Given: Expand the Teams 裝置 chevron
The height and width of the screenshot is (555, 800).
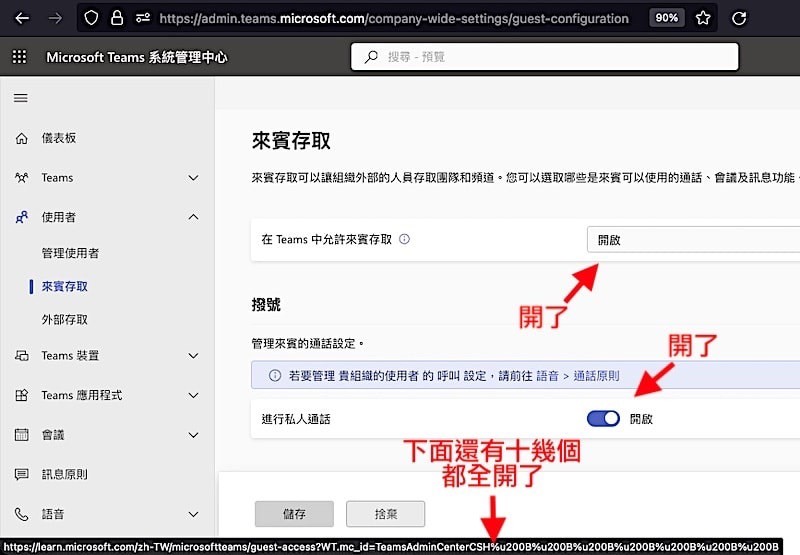Looking at the screenshot, I should pyautogui.click(x=193, y=356).
